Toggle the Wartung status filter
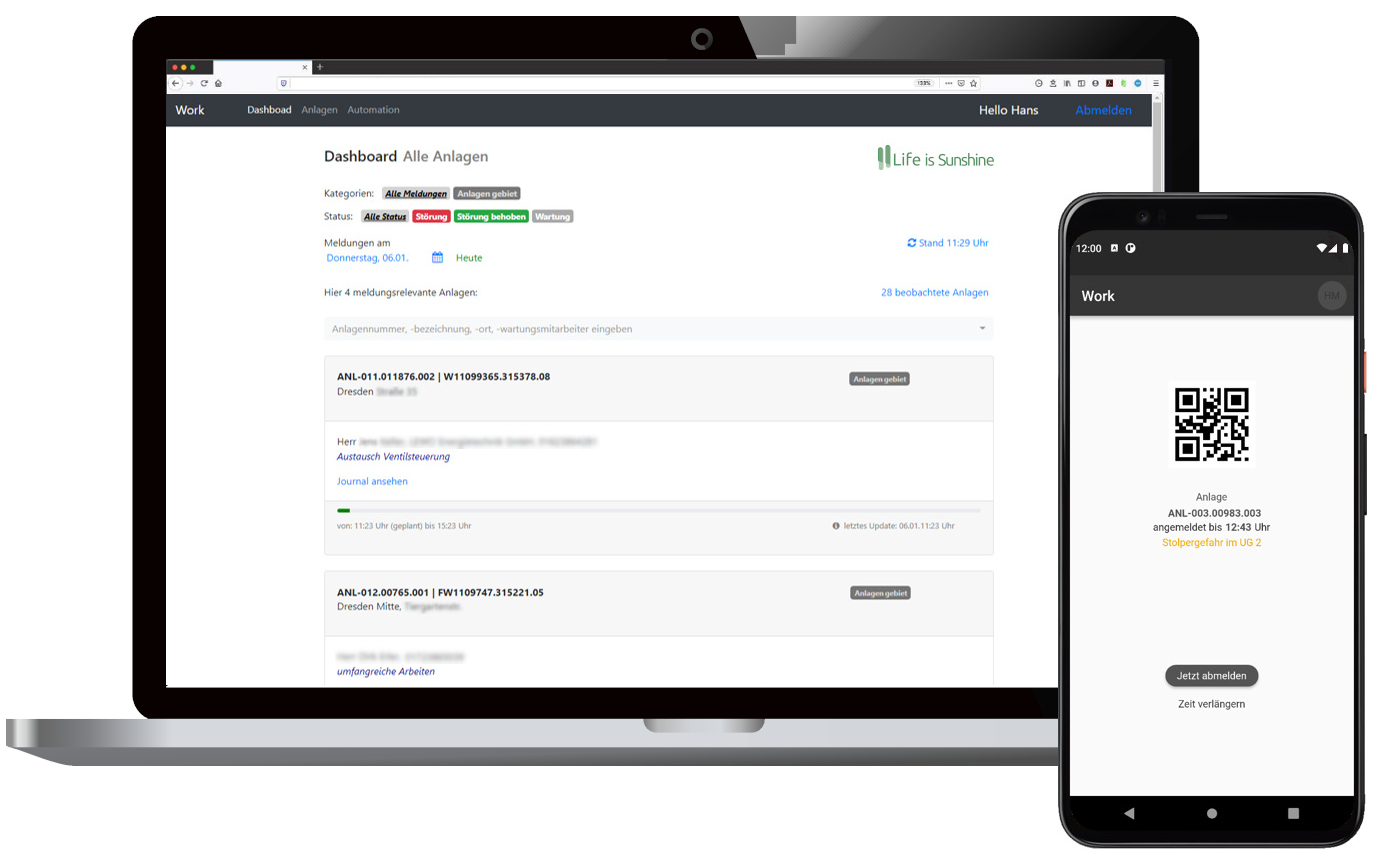Image resolution: width=1384 pixels, height=866 pixels. 552,216
